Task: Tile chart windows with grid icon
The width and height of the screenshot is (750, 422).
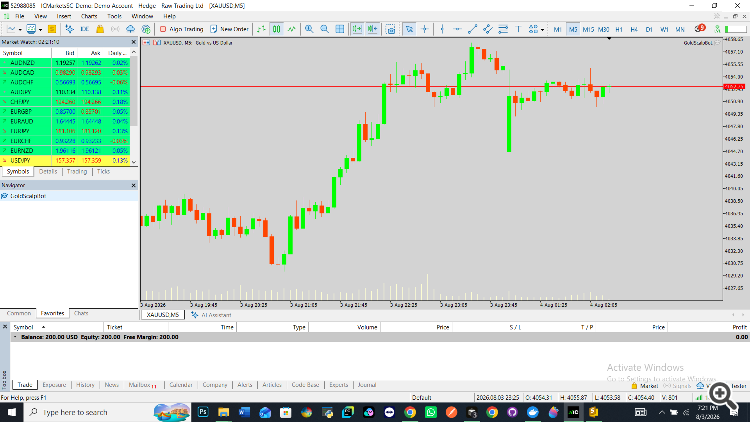Action: click(340, 29)
